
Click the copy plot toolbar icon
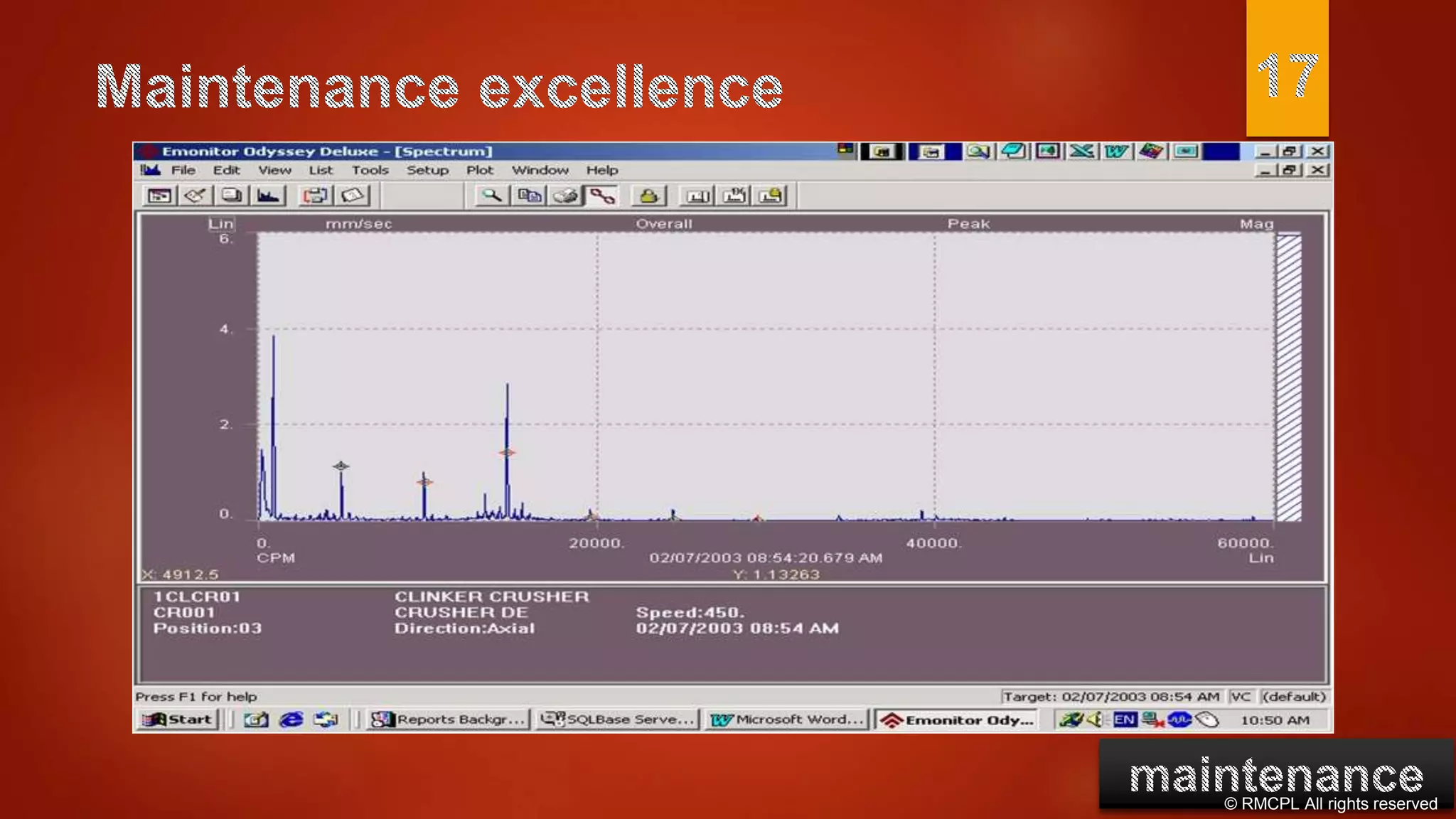coord(529,196)
